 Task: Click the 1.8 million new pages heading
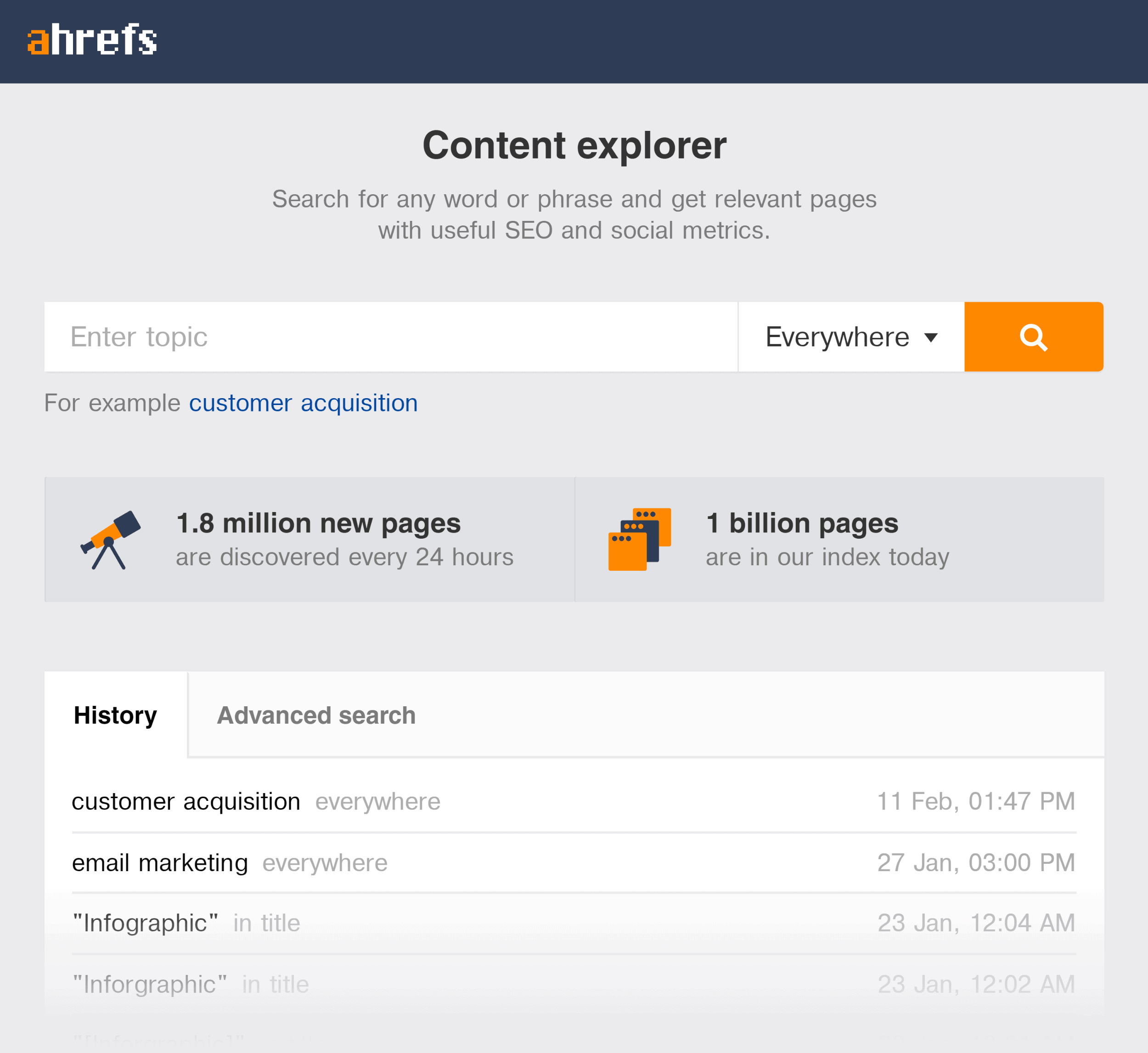pyautogui.click(x=319, y=523)
